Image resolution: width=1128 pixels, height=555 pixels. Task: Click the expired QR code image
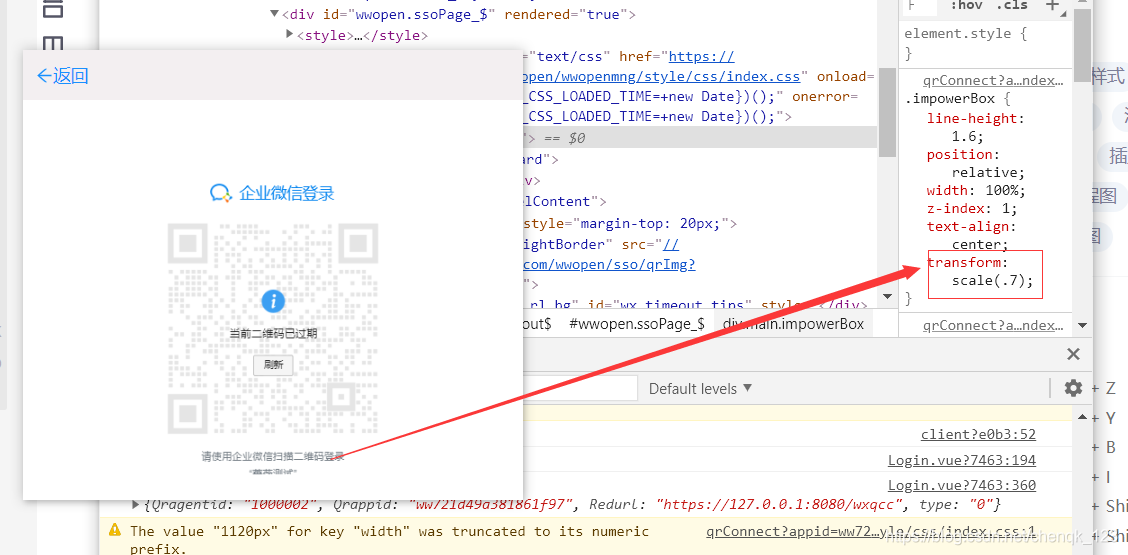(273, 328)
